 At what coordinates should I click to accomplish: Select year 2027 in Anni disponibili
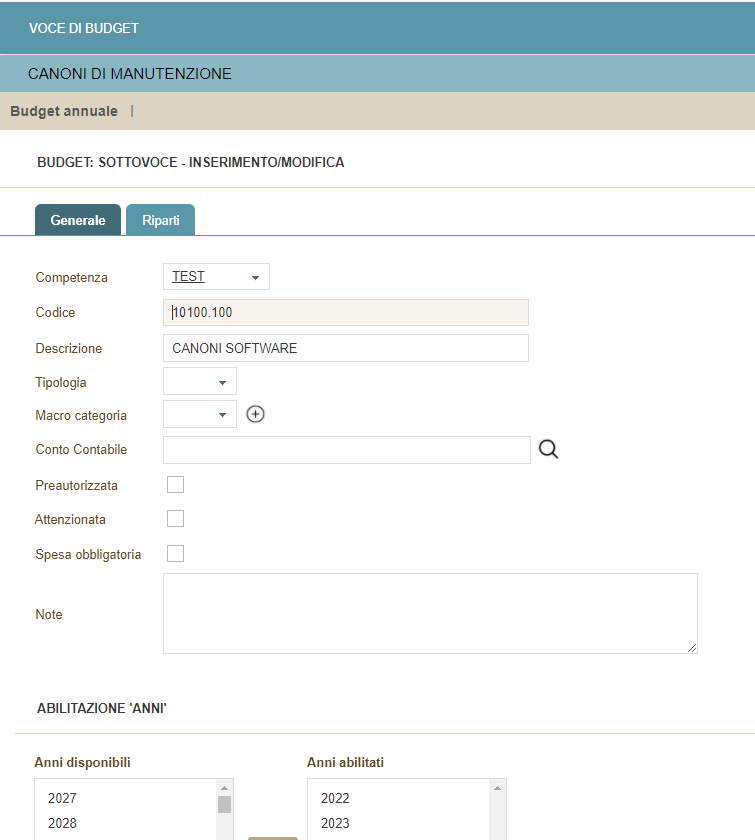62,799
